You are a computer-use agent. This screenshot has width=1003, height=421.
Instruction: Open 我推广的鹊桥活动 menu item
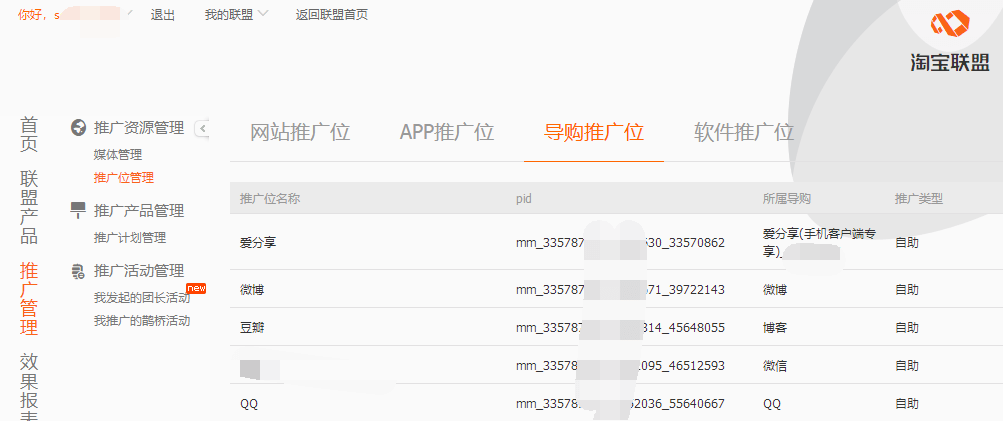(142, 321)
